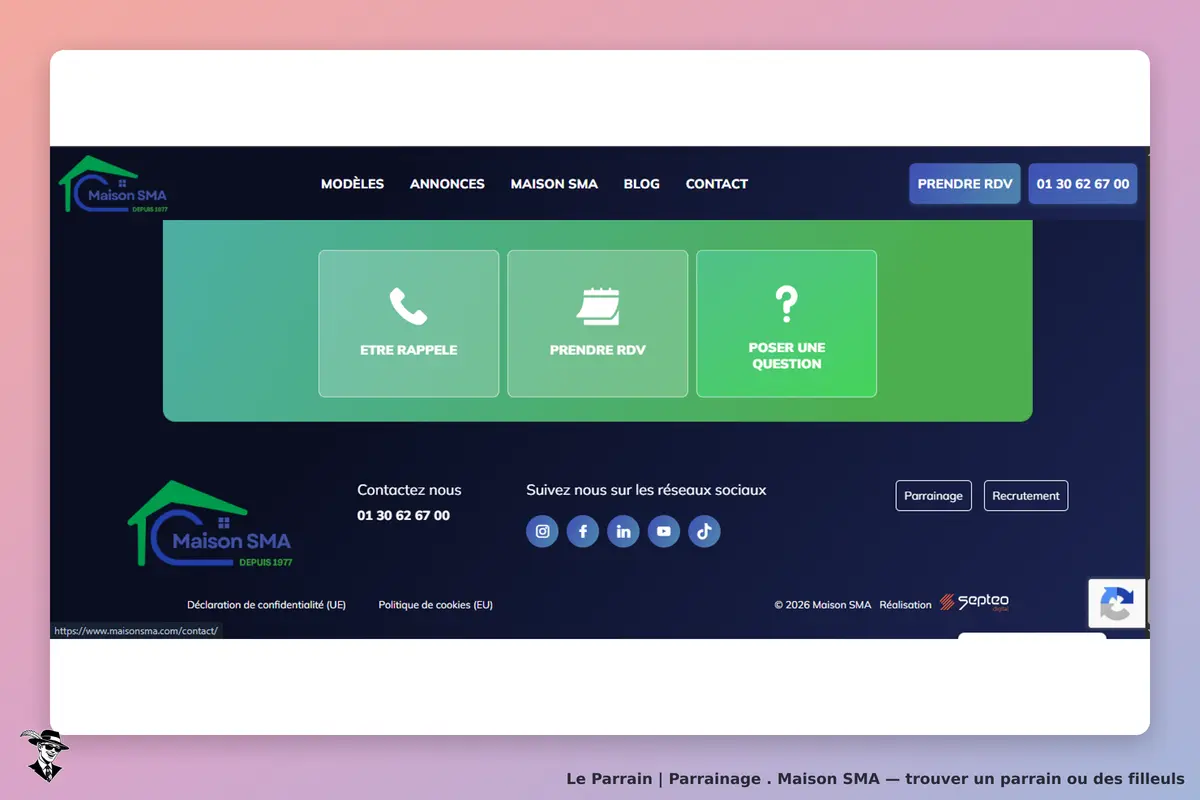Click the Parrainage button
This screenshot has width=1200, height=800.
click(933, 496)
